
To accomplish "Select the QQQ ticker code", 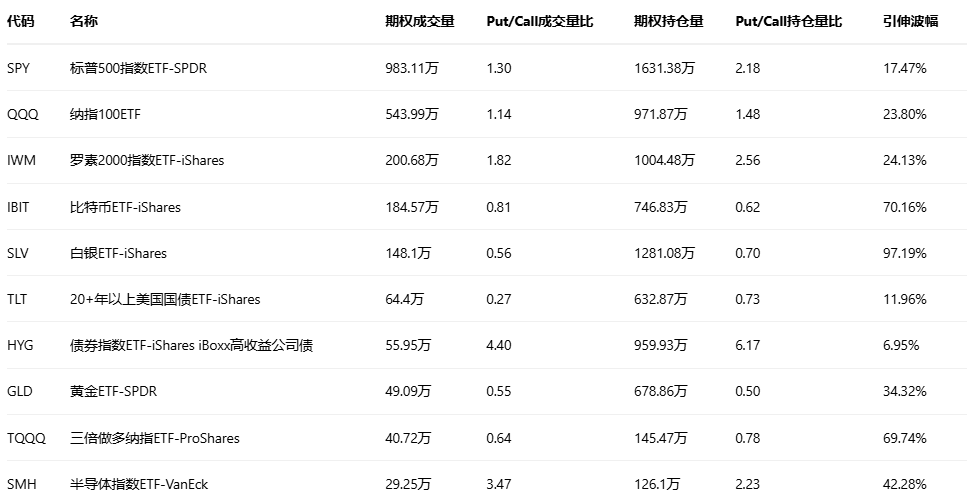I will 22,114.
